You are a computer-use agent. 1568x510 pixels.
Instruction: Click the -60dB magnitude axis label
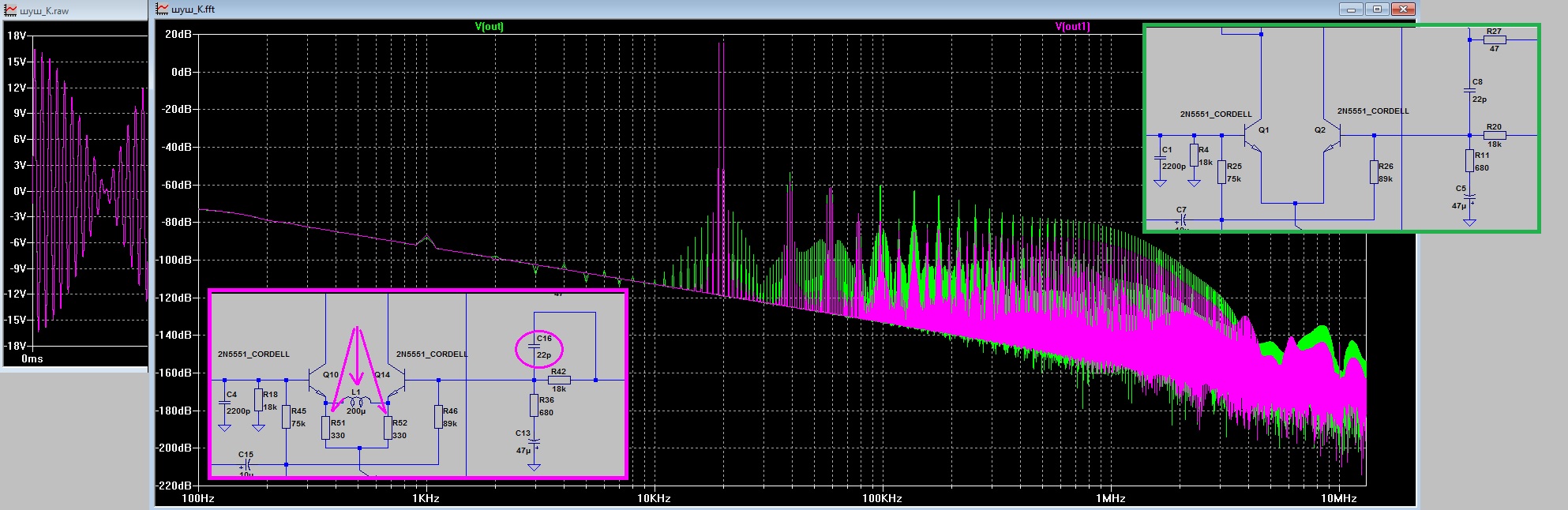pyautogui.click(x=176, y=185)
